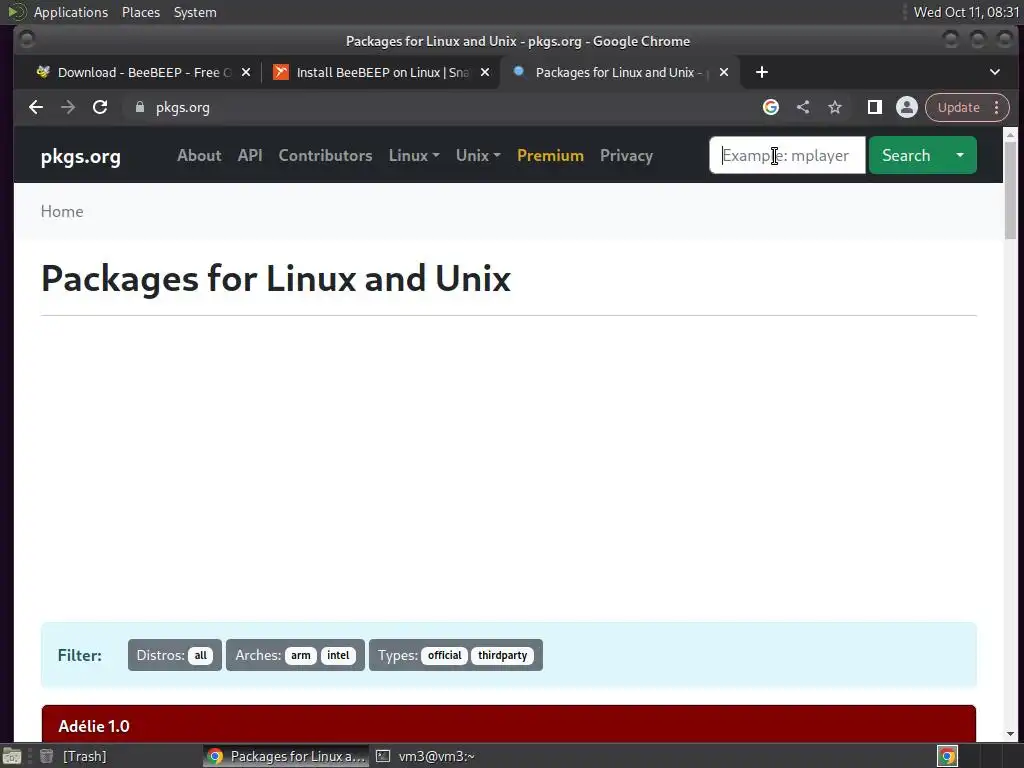Close the Packages for Linux and Unix tab
Screen dimensions: 1024x768
pyautogui.click(x=724, y=72)
